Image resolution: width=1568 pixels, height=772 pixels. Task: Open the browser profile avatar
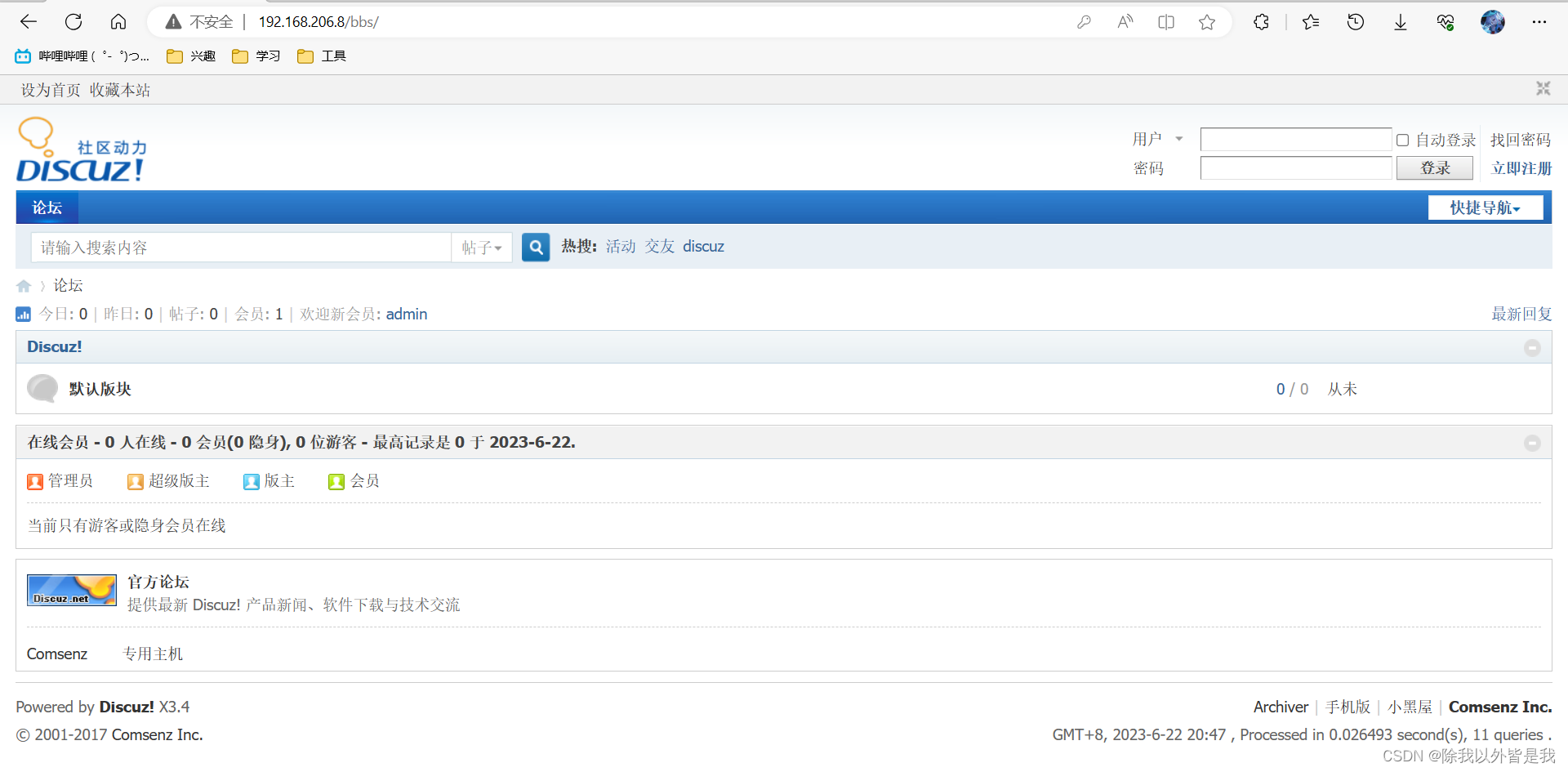click(x=1493, y=22)
